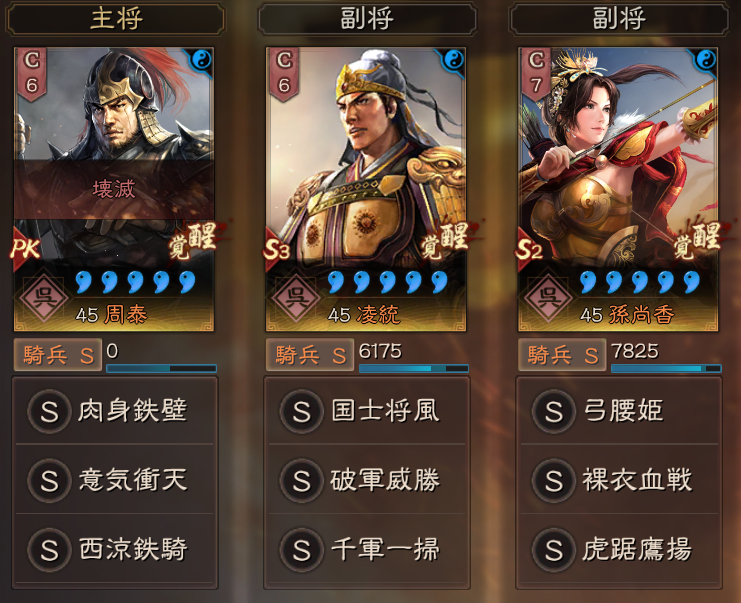The width and height of the screenshot is (741, 603).
Task: Click the yin-yang icon on 周泰's card
Action: [202, 60]
